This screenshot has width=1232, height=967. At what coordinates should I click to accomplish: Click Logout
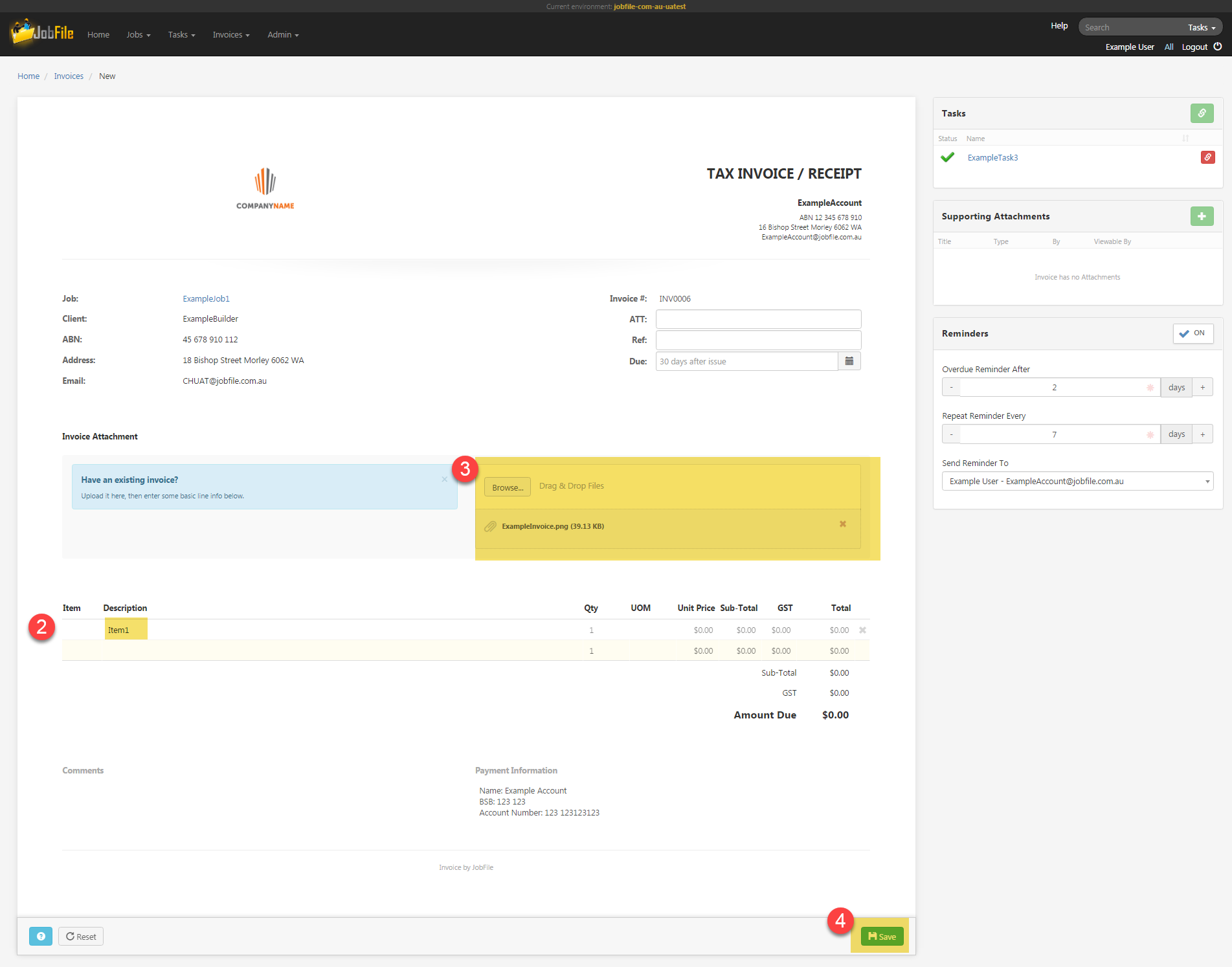(x=1194, y=47)
